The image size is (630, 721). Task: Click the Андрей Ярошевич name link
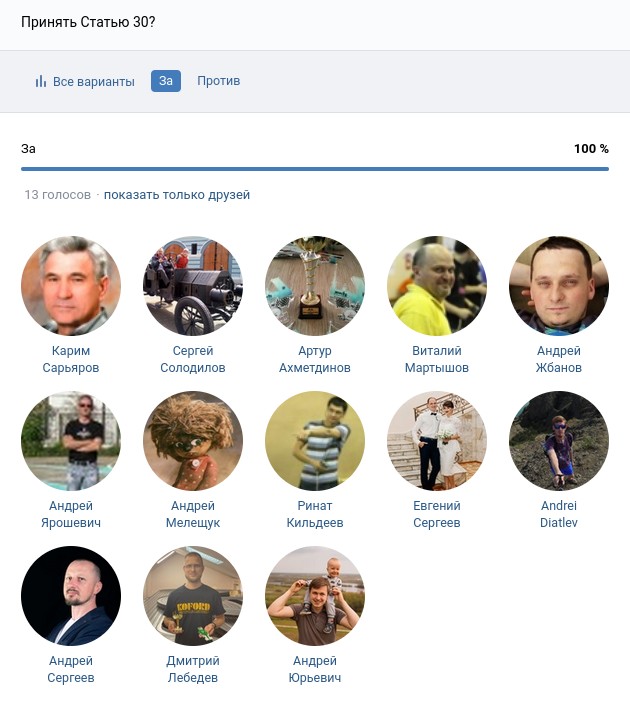pos(71,514)
